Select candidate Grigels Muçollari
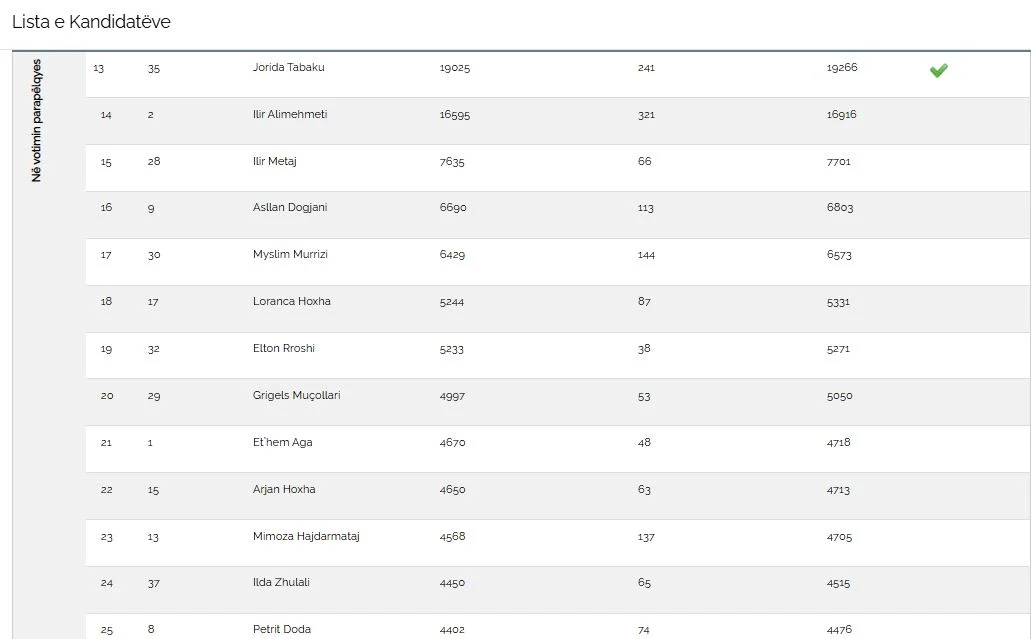This screenshot has width=1031, height=639. 297,396
